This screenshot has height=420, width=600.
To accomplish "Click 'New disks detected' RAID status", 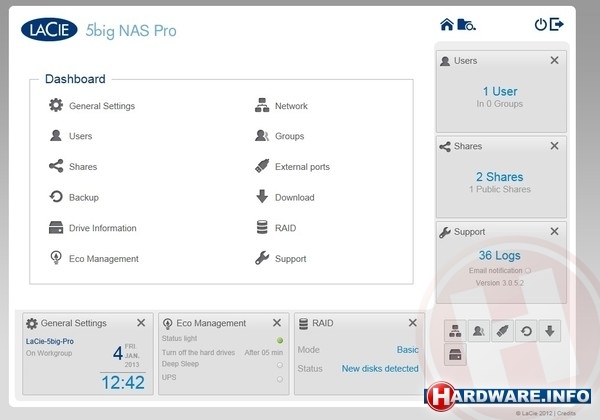I will pos(380,368).
